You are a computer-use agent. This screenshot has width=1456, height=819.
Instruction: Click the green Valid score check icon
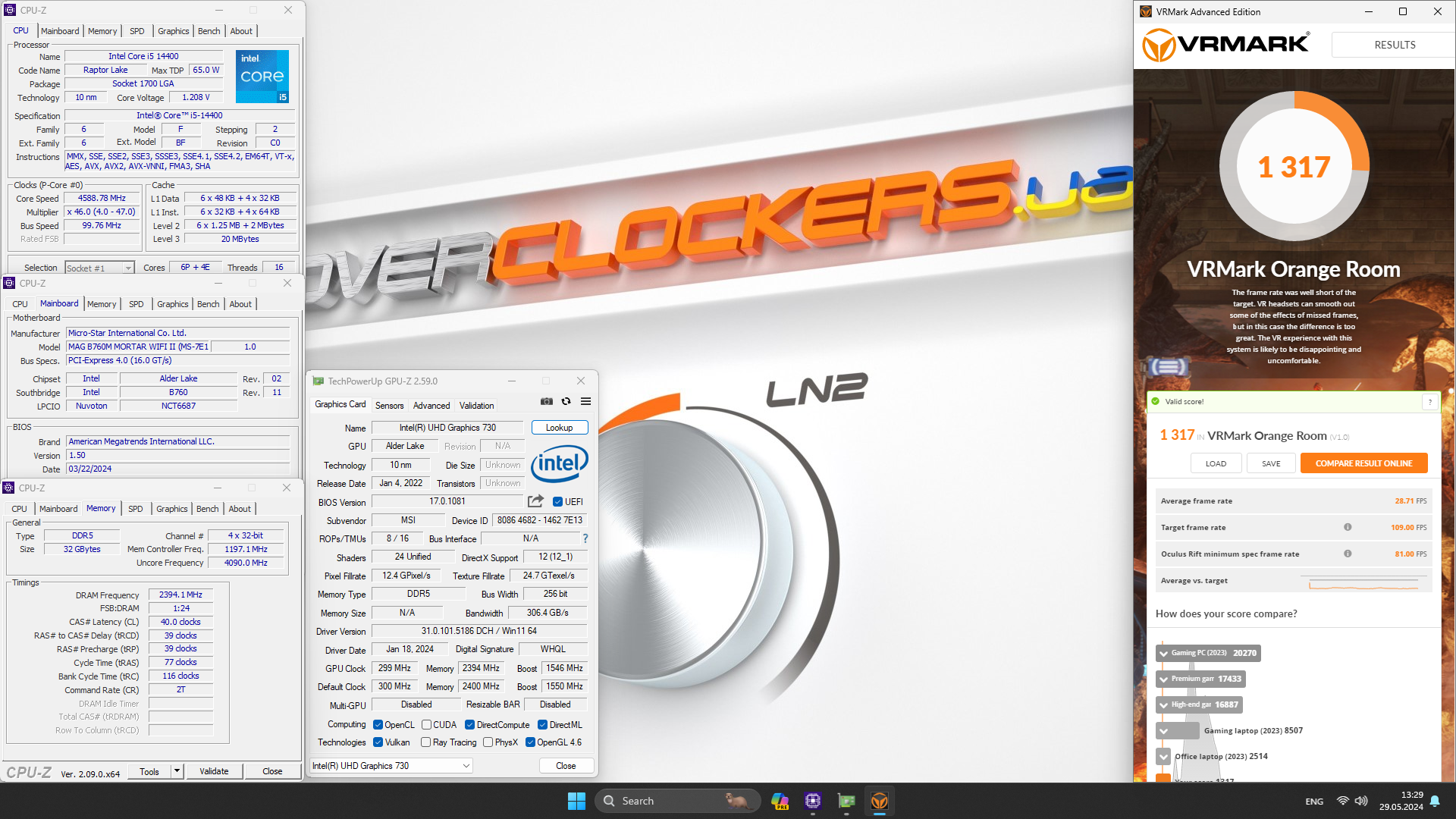coord(1155,401)
